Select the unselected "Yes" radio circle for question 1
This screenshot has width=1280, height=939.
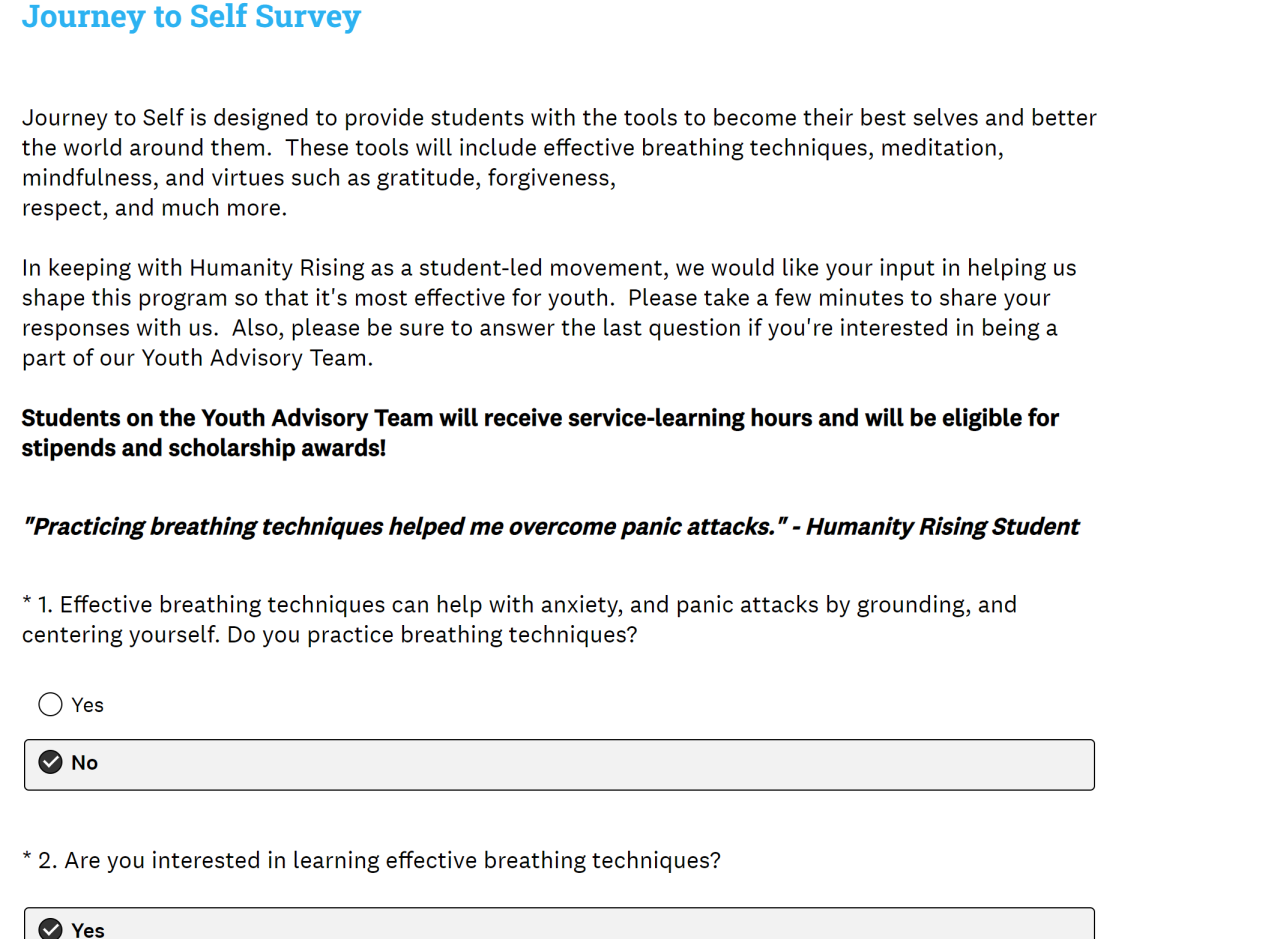(50, 705)
